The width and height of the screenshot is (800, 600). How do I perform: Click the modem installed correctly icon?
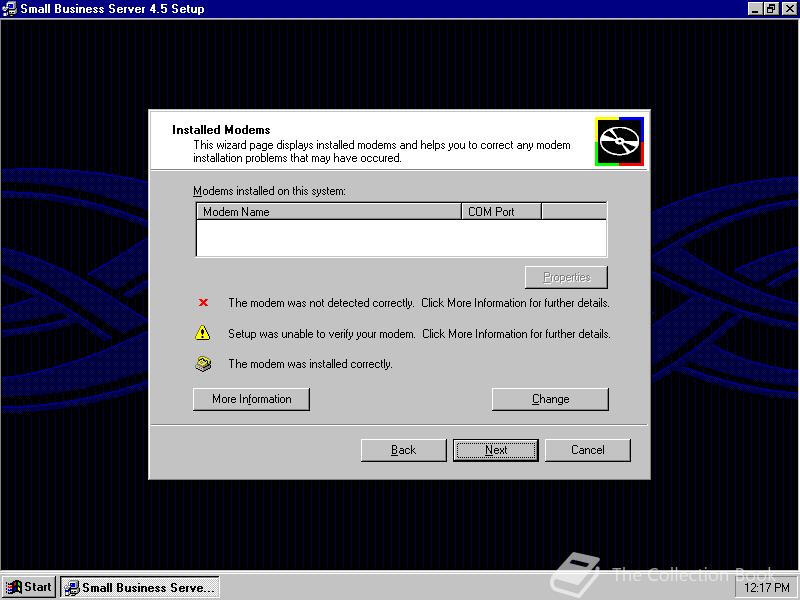pos(203,364)
